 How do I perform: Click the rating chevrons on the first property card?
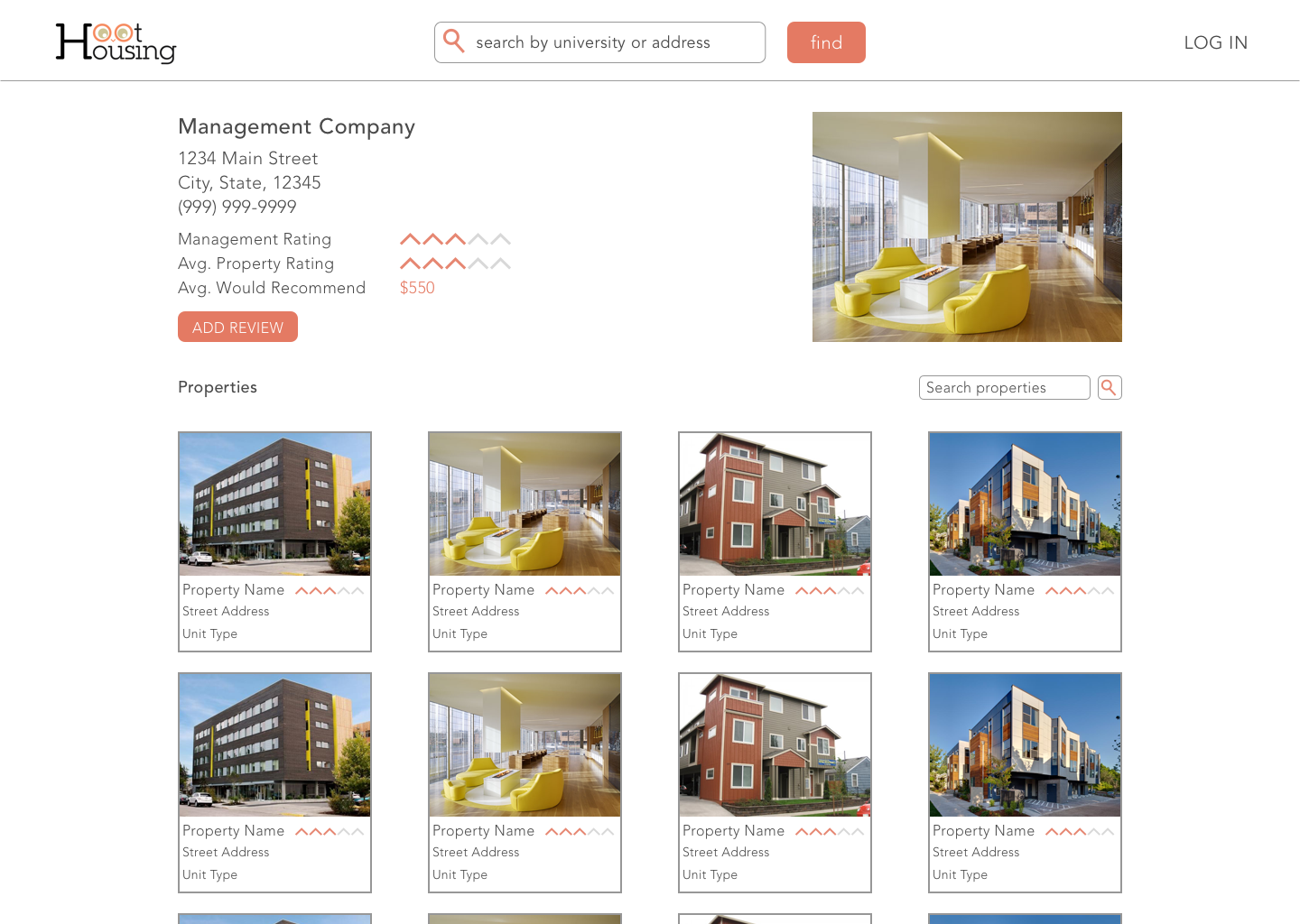point(329,589)
